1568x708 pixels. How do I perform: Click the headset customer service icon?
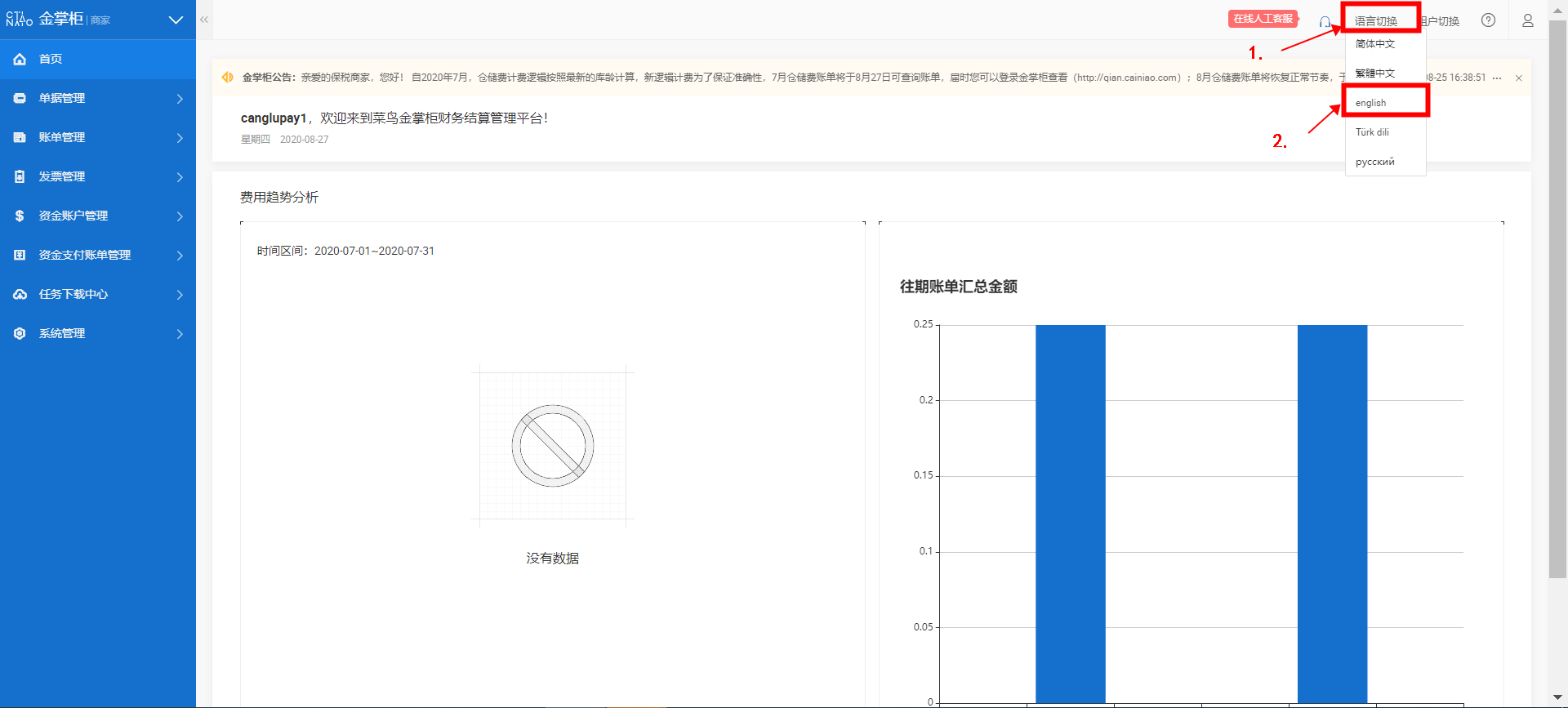[1325, 21]
